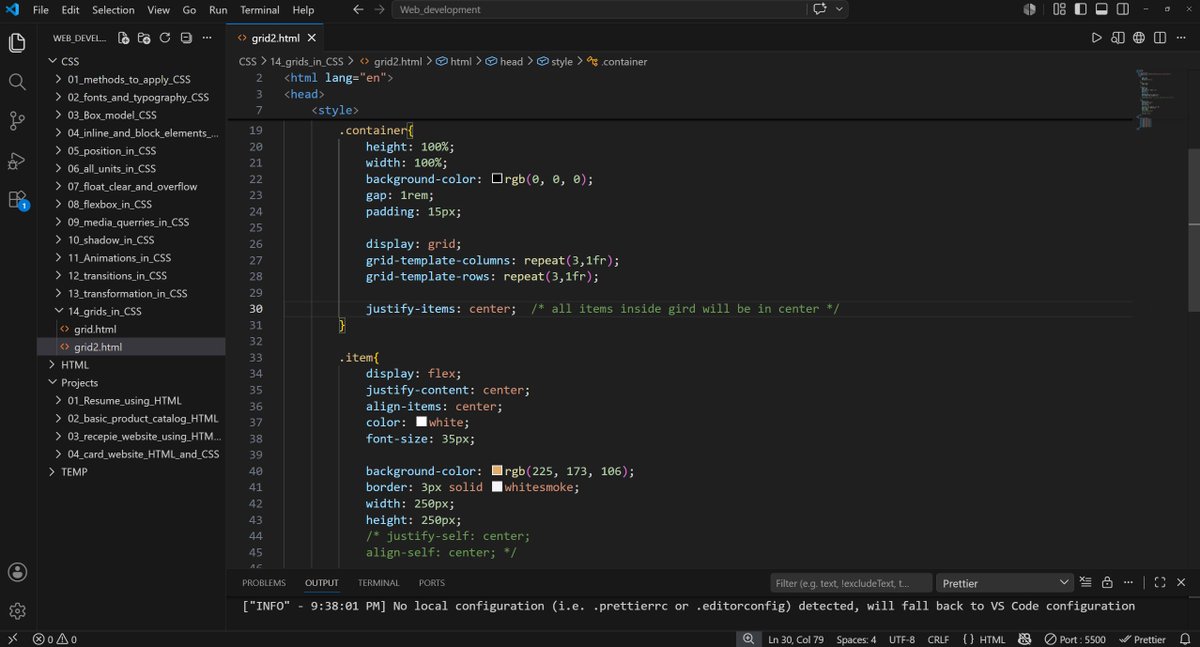Click the output Filter input field

(850, 582)
